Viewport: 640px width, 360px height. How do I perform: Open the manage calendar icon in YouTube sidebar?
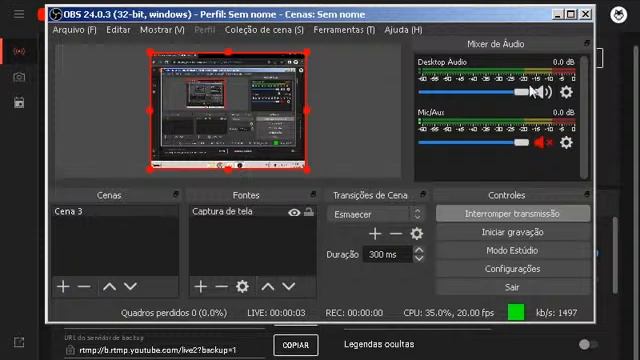point(19,102)
